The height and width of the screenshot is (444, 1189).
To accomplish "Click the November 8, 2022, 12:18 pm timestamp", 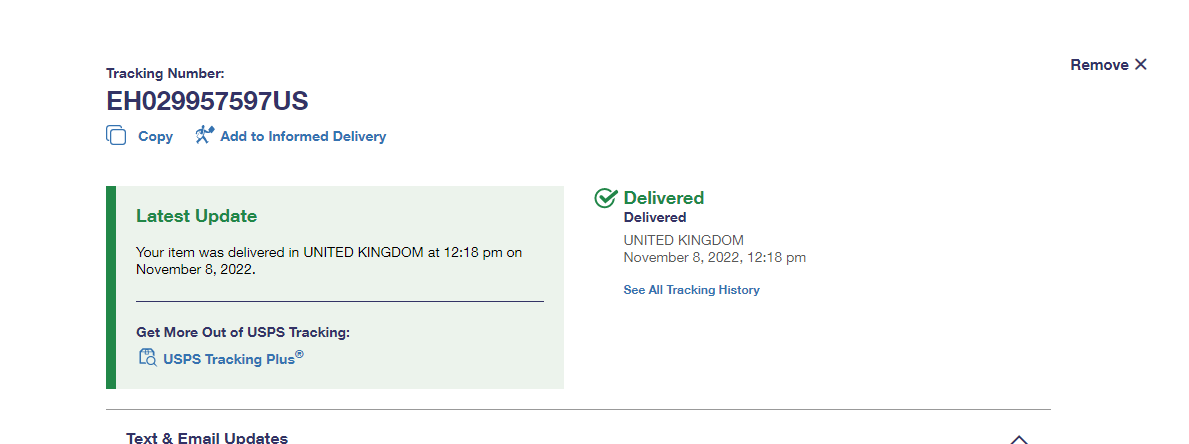I will tap(714, 258).
